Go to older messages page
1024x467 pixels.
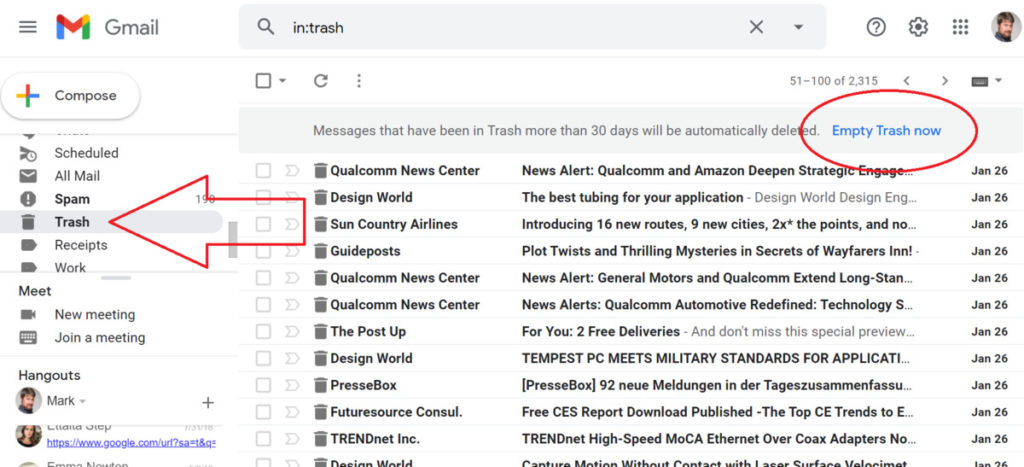click(944, 81)
